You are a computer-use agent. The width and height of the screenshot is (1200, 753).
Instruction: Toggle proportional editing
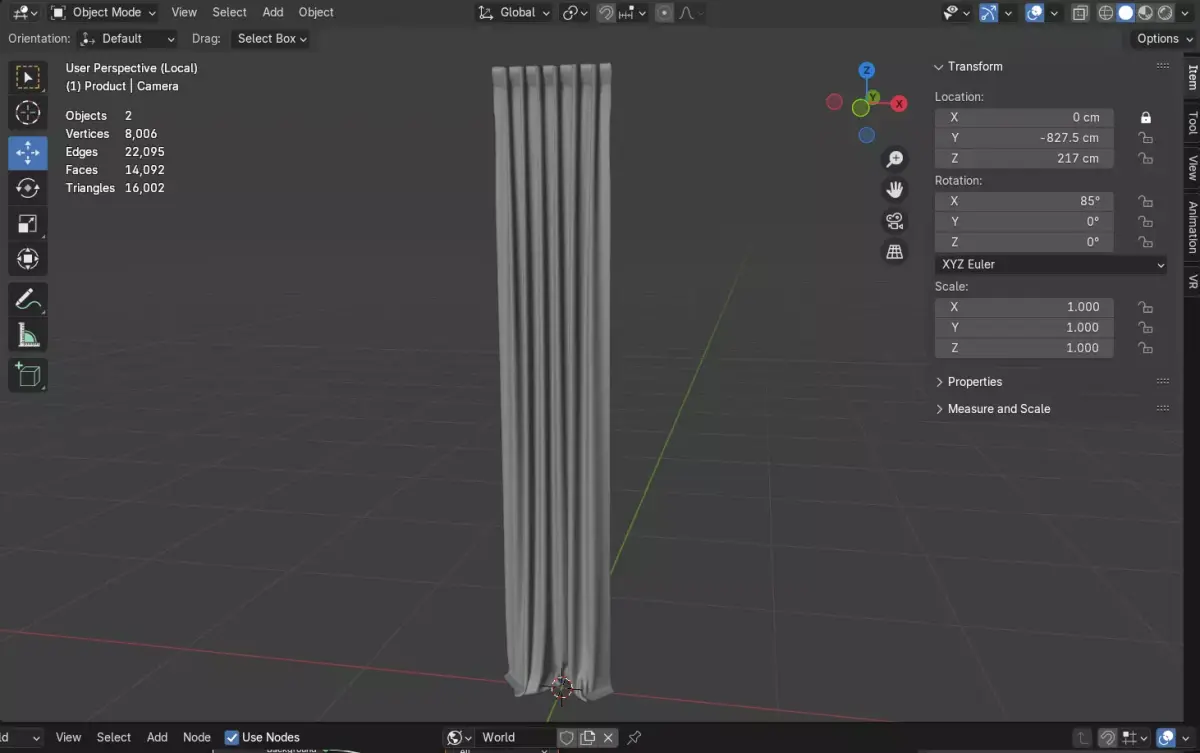click(x=664, y=13)
